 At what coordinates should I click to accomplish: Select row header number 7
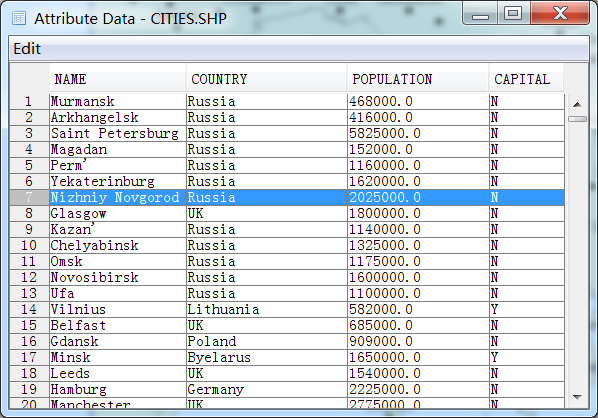click(x=29, y=198)
